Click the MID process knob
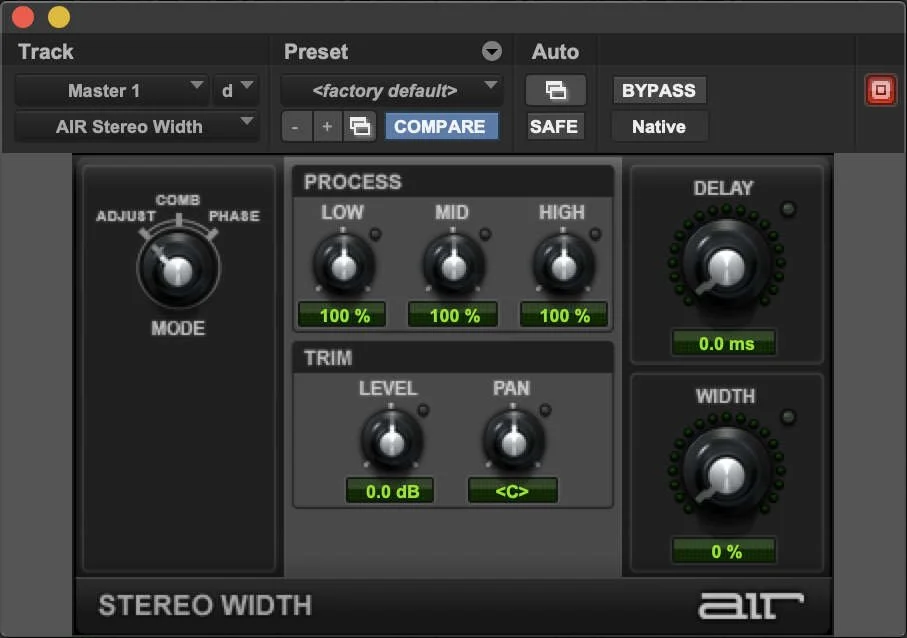 click(454, 265)
